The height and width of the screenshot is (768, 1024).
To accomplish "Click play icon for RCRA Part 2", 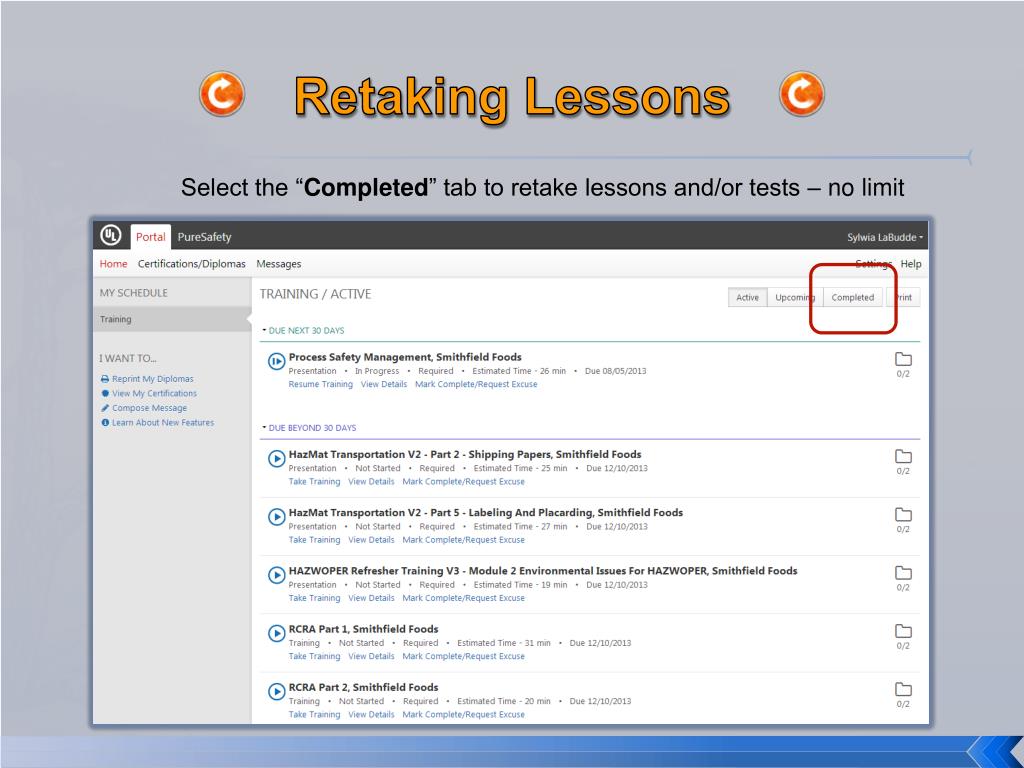I will 276,691.
